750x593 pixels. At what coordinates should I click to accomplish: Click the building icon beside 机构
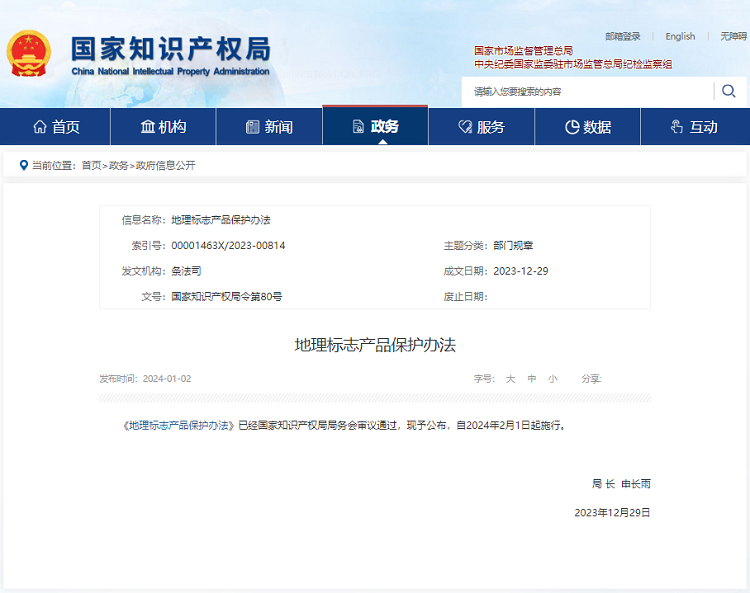point(147,127)
